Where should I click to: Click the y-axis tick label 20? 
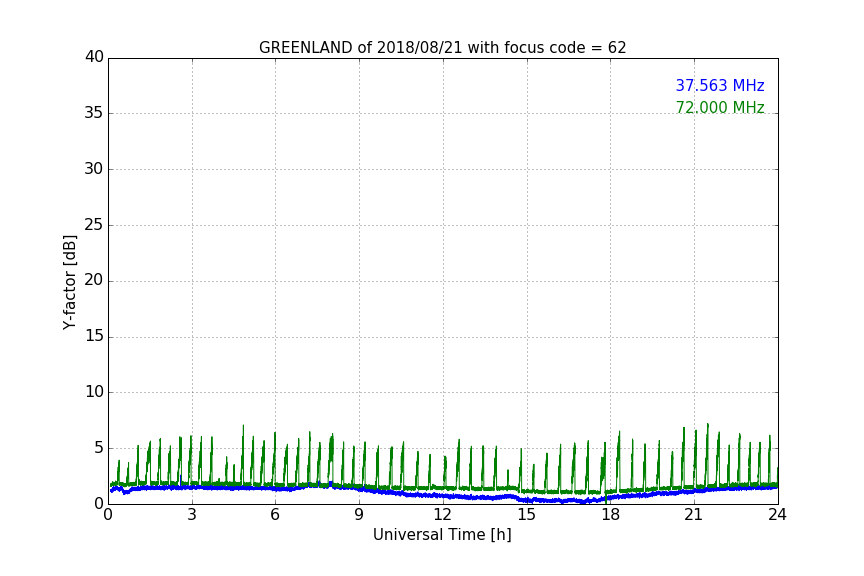coord(94,281)
